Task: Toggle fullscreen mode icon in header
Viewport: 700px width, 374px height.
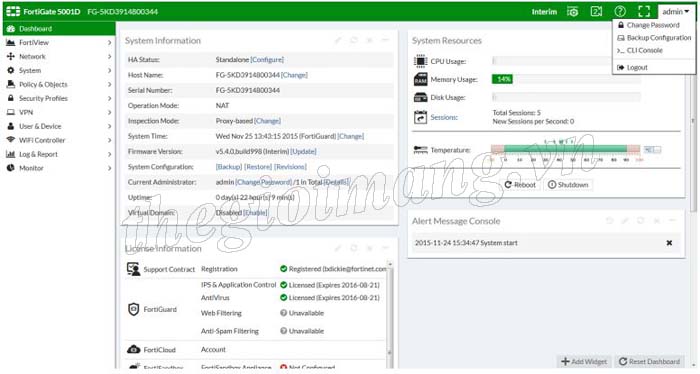Action: [x=644, y=12]
